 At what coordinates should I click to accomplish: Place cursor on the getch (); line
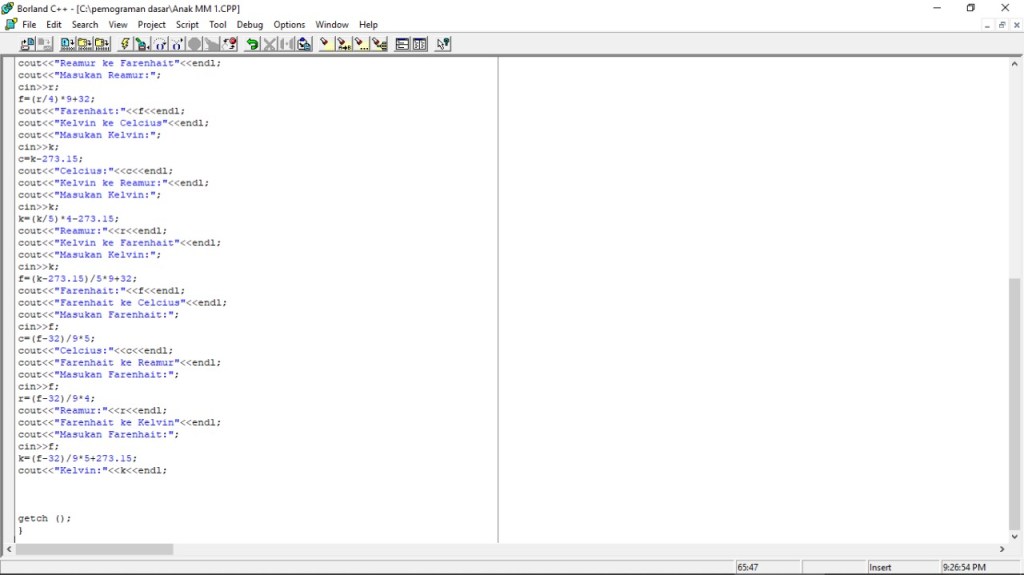pyautogui.click(x=44, y=518)
